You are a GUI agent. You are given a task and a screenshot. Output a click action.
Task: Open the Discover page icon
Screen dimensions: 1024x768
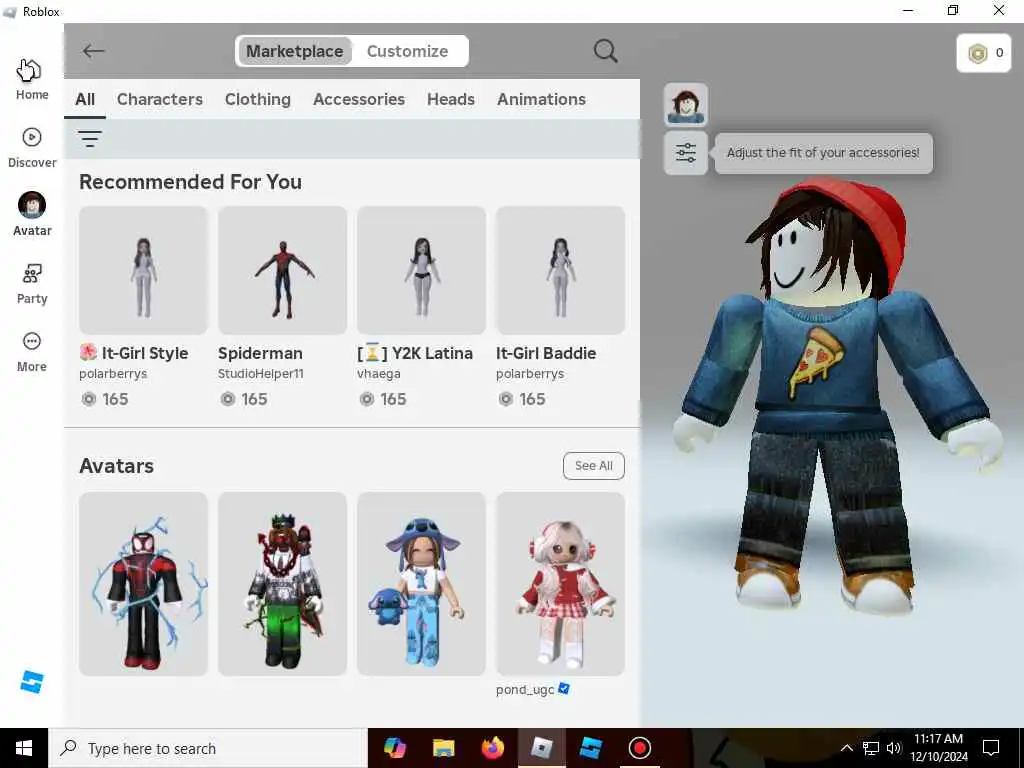coord(31,137)
